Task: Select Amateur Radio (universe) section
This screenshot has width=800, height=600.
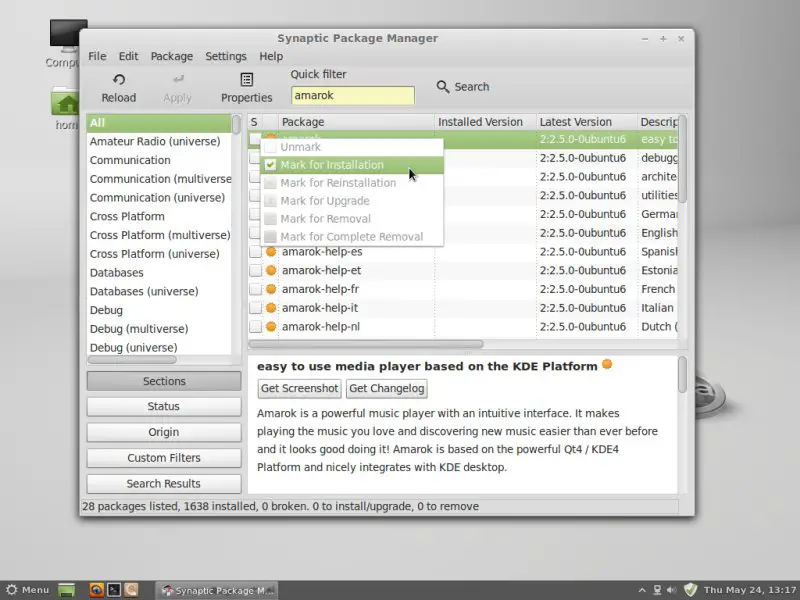Action: click(159, 141)
